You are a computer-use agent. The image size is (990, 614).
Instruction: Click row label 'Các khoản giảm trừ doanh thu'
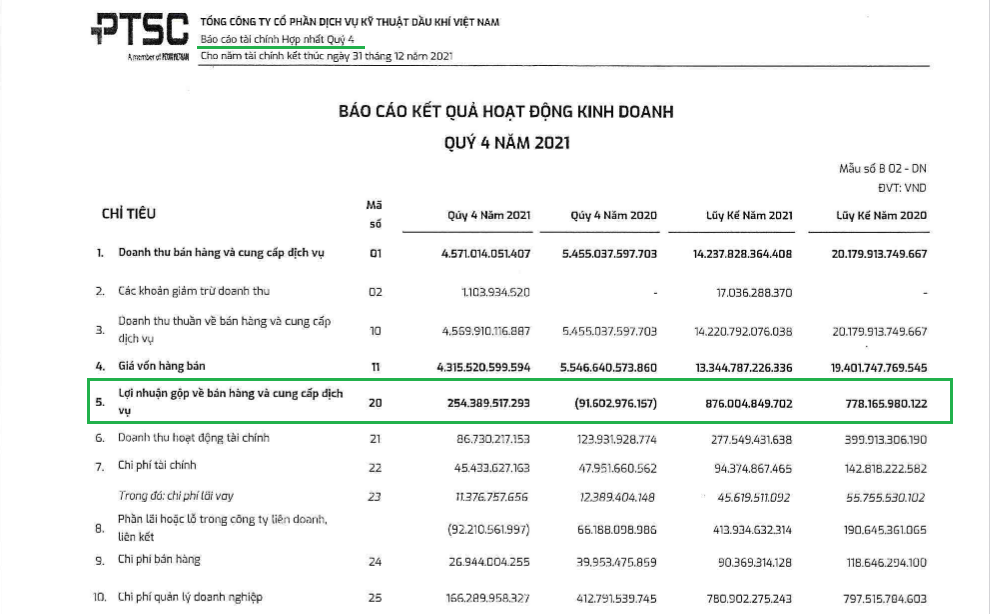(194, 291)
